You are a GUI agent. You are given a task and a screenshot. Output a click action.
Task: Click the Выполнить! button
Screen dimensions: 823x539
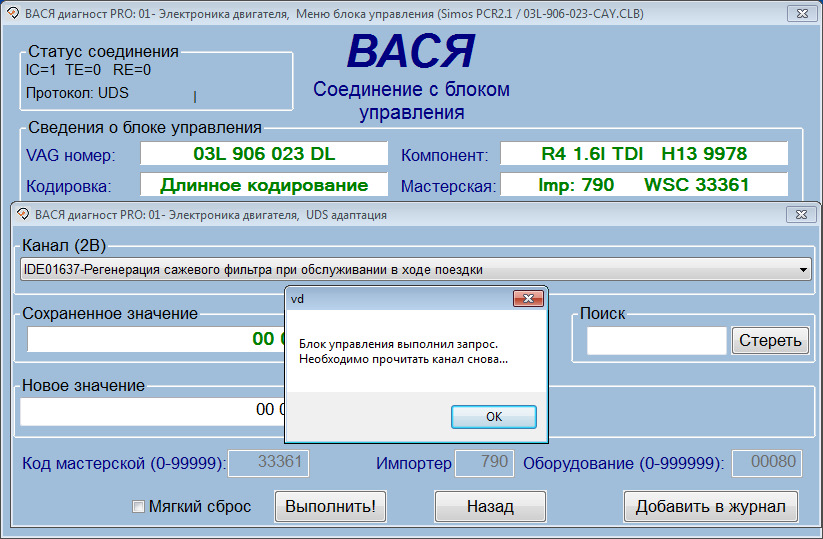click(330, 506)
